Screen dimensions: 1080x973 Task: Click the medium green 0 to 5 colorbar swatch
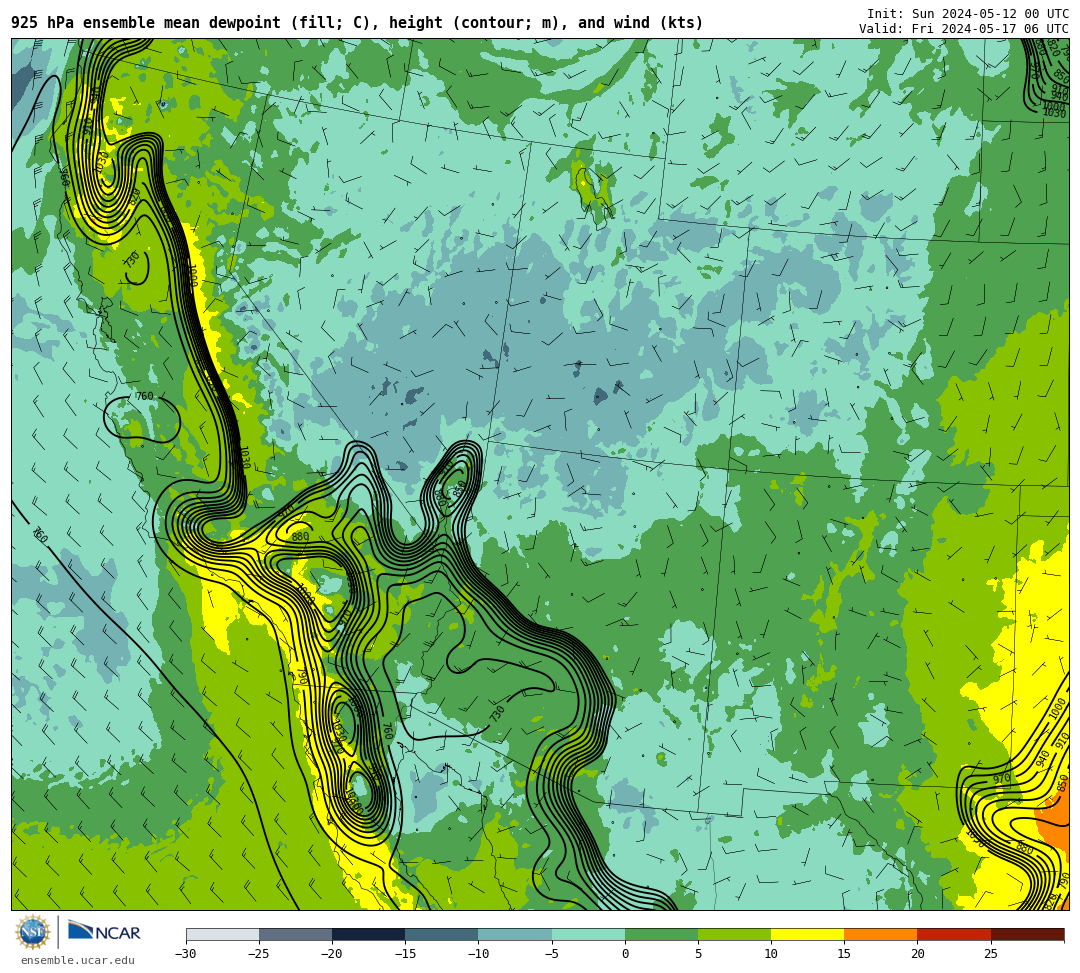click(661, 934)
